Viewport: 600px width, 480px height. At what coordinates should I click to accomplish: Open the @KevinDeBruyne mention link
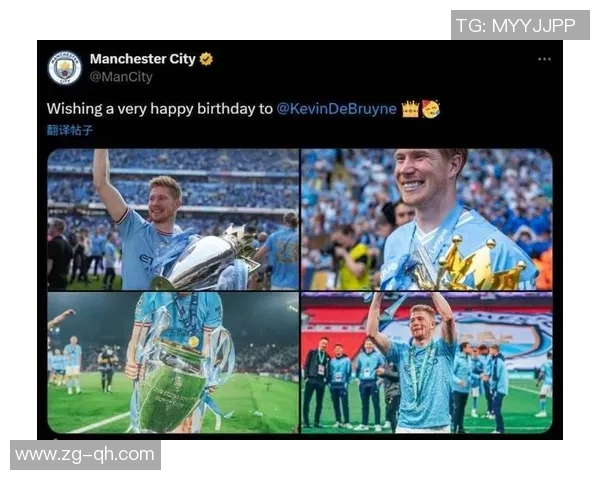[x=336, y=109]
